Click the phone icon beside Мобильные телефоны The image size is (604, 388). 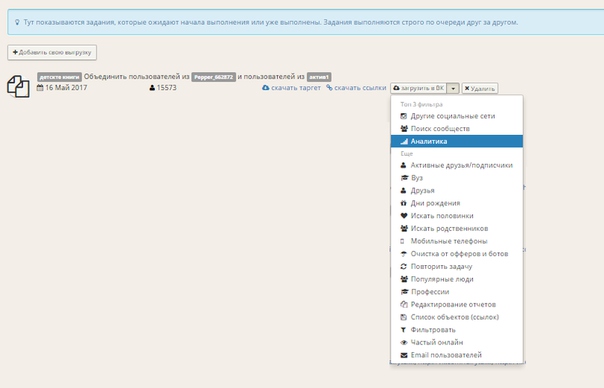pos(403,241)
